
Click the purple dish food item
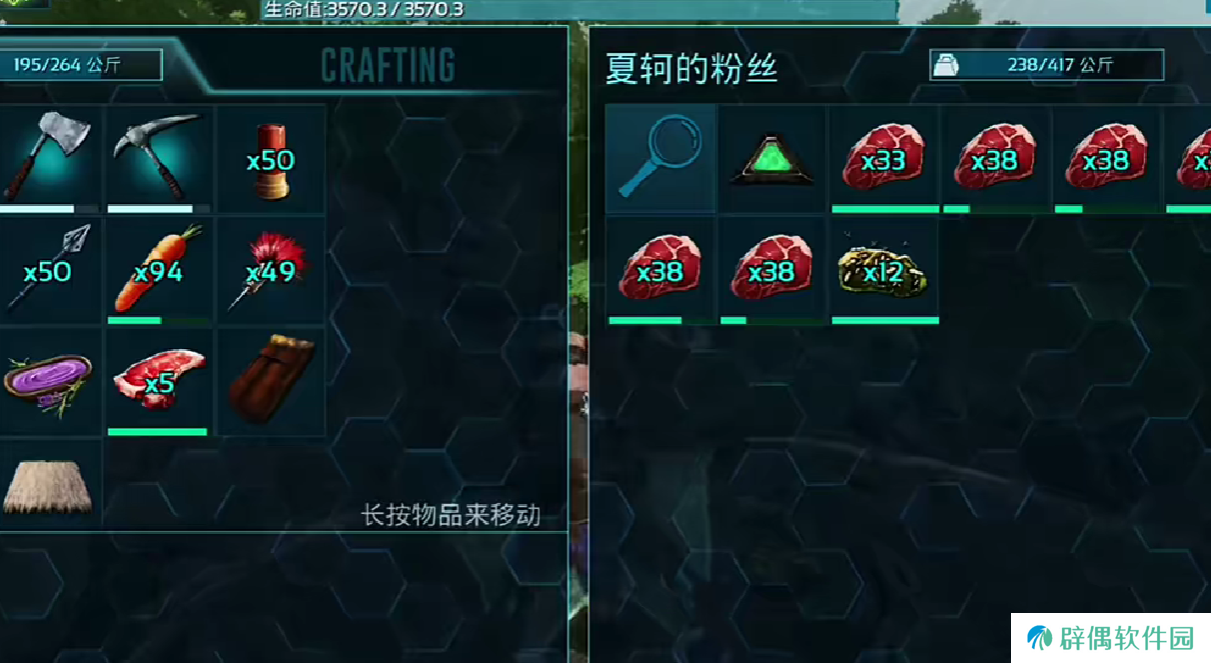pos(48,382)
